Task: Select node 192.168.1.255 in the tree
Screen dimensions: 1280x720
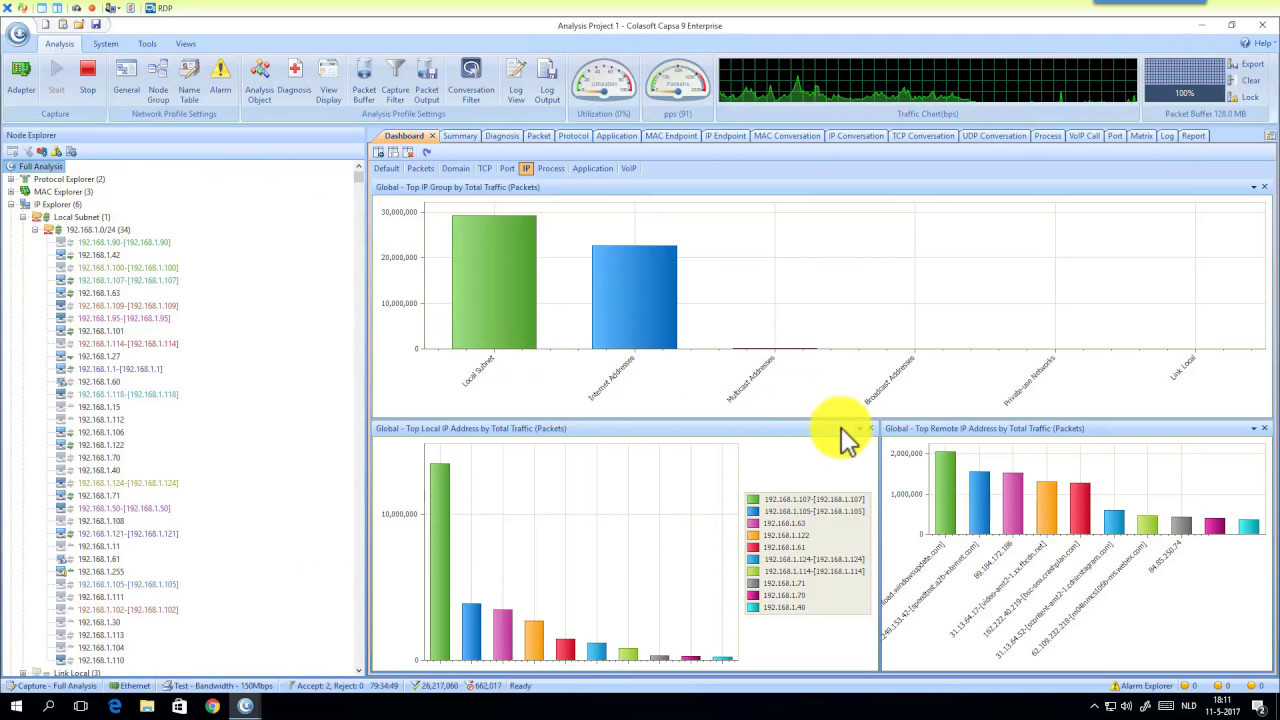Action: point(101,572)
